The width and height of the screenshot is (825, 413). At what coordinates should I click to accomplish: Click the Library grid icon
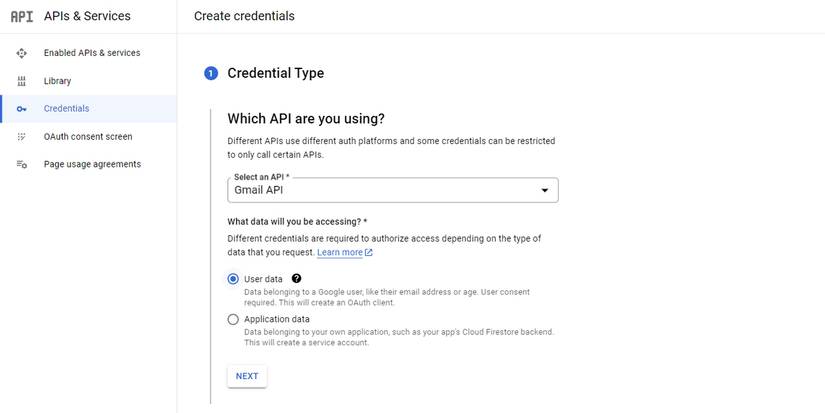pos(22,81)
